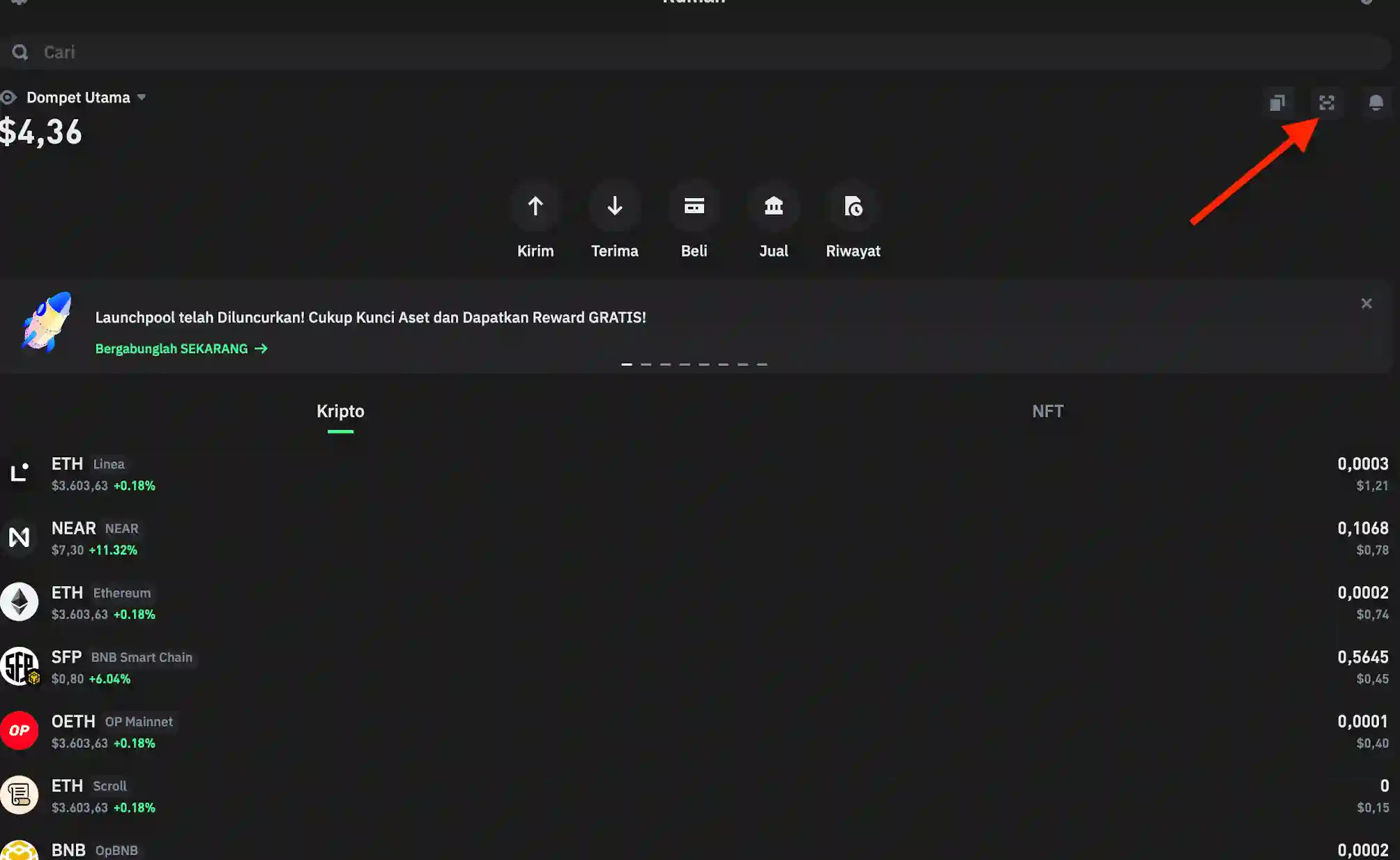Click the +6.04% SFP price change
Screen dimensions: 1400x860
(x=109, y=679)
